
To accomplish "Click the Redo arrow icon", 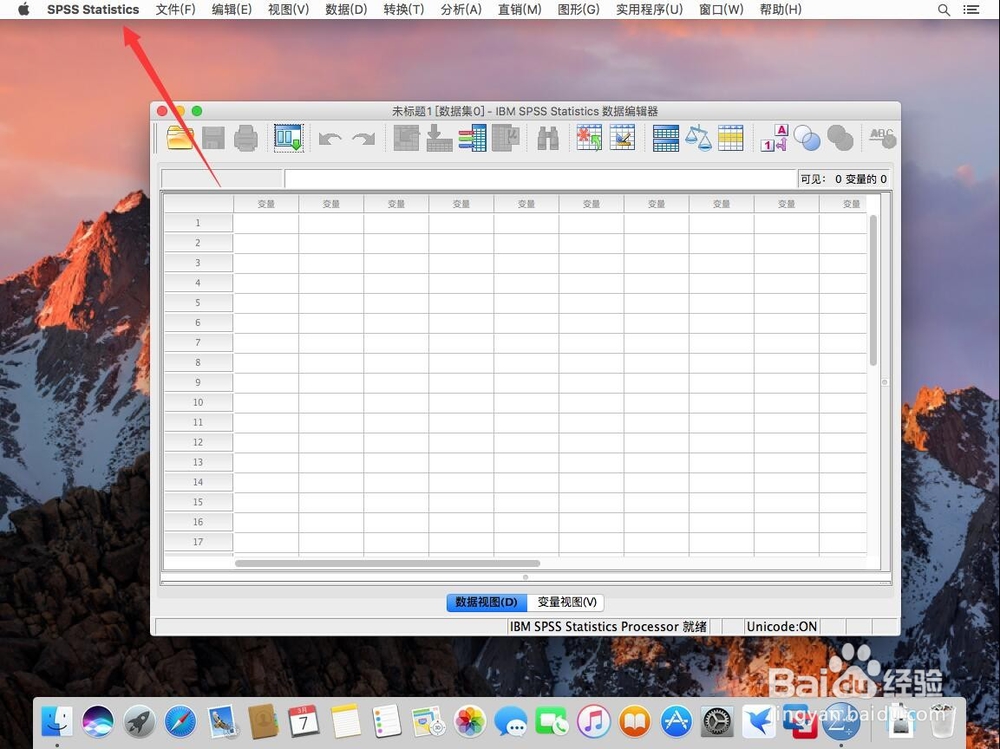I will pos(364,138).
